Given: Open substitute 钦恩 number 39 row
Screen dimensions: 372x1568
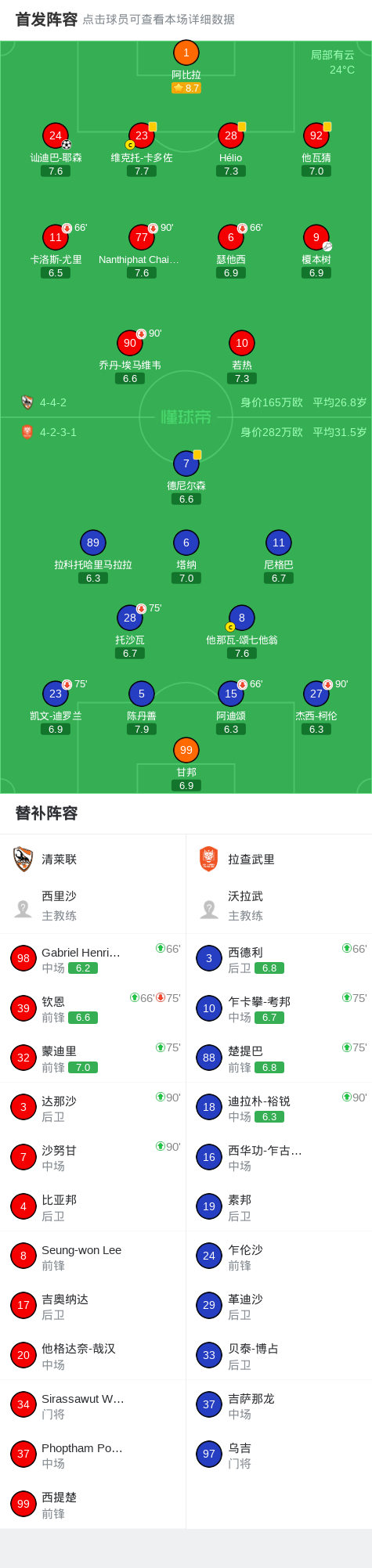Looking at the screenshot, I should click(x=92, y=1008).
